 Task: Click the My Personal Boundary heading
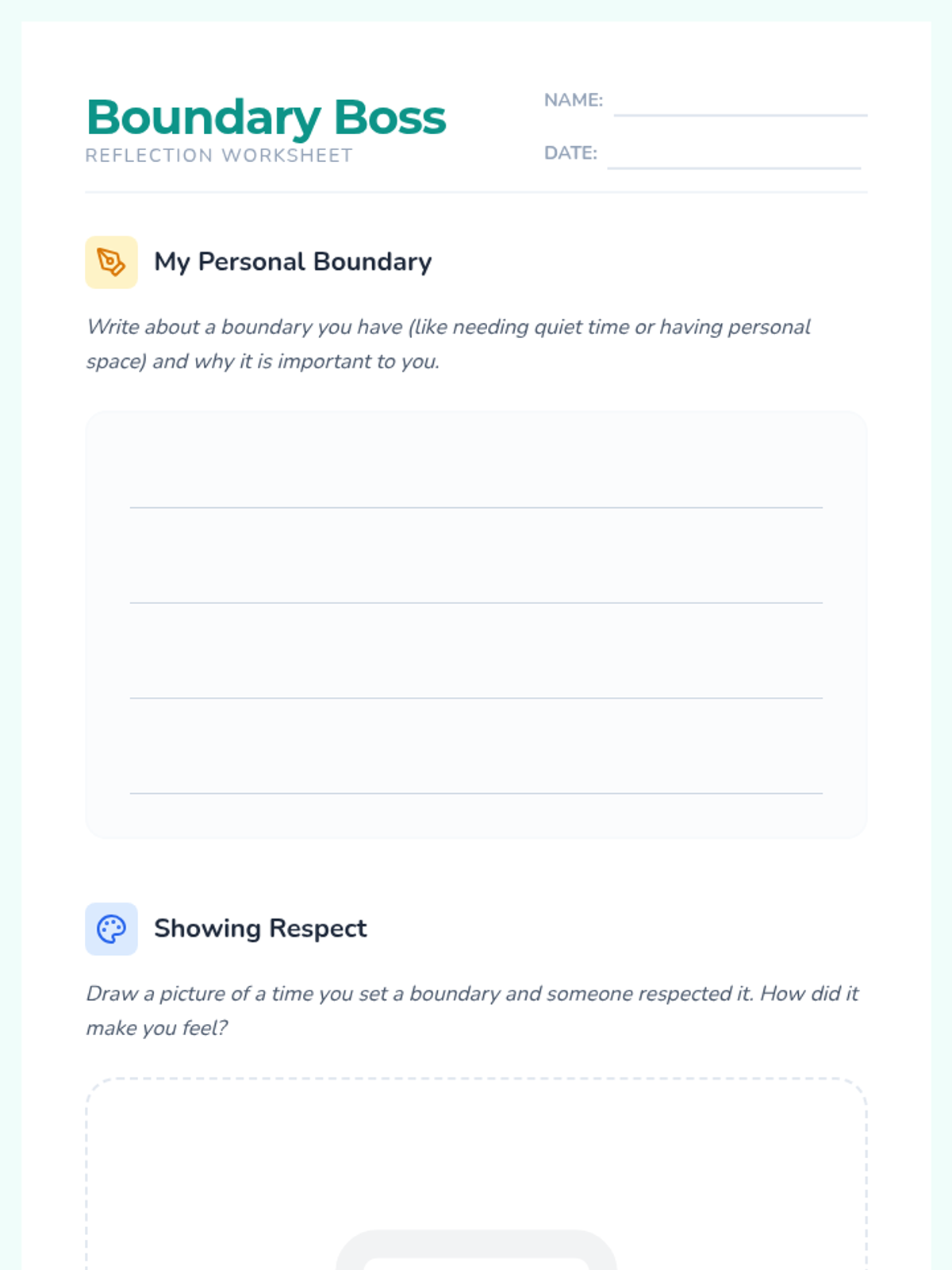(293, 262)
